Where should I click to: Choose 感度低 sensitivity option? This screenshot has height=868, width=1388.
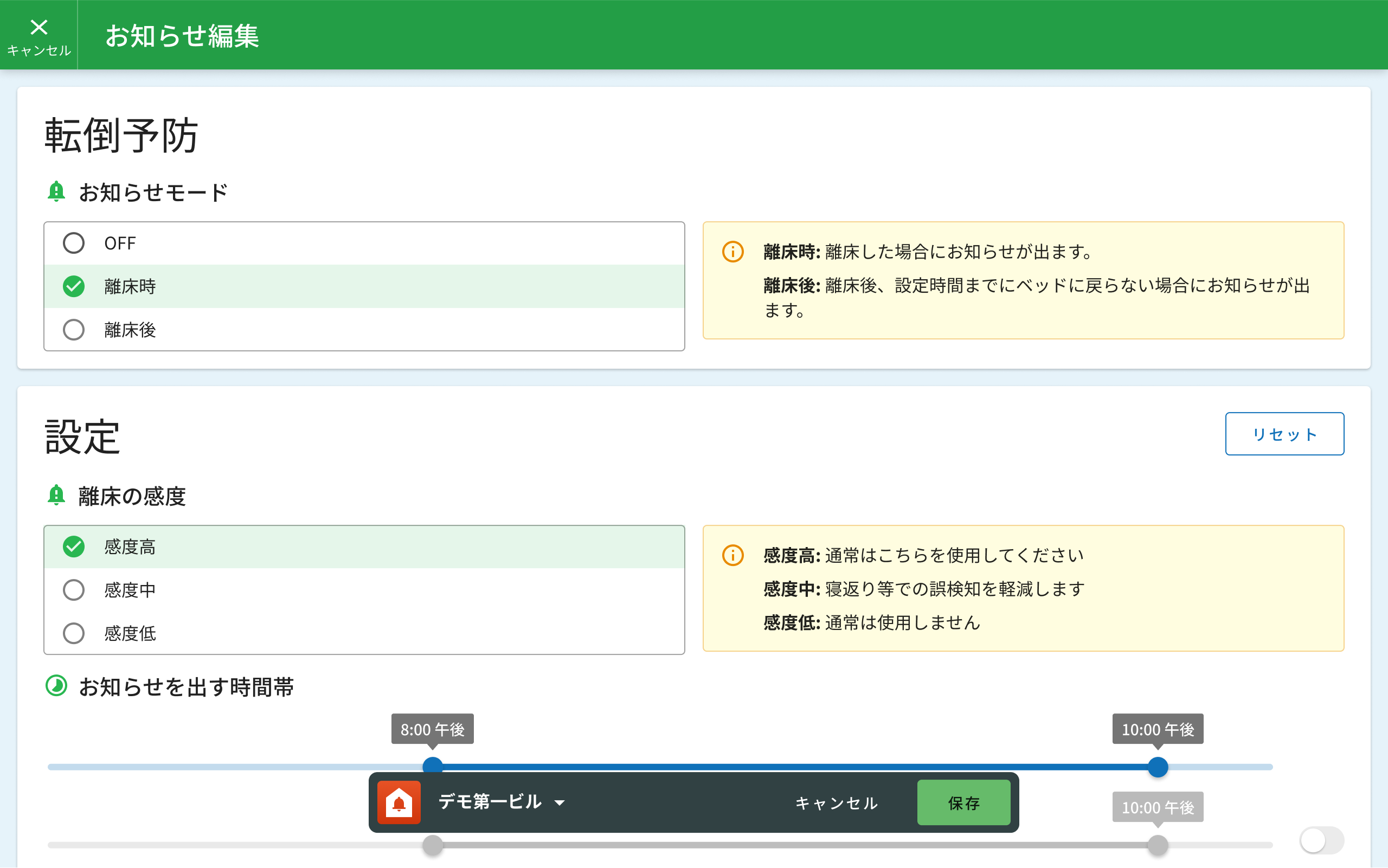click(x=74, y=633)
